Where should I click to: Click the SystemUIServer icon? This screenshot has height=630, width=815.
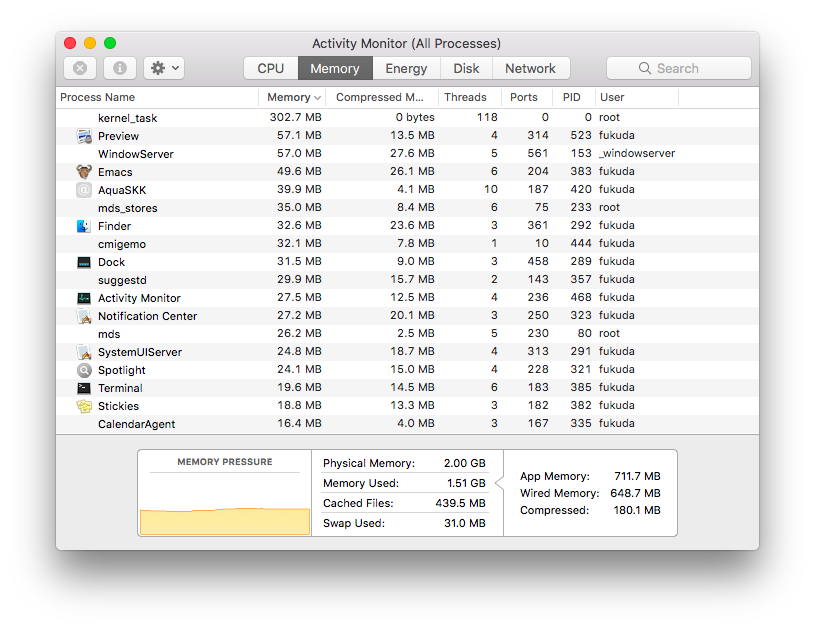tap(84, 352)
